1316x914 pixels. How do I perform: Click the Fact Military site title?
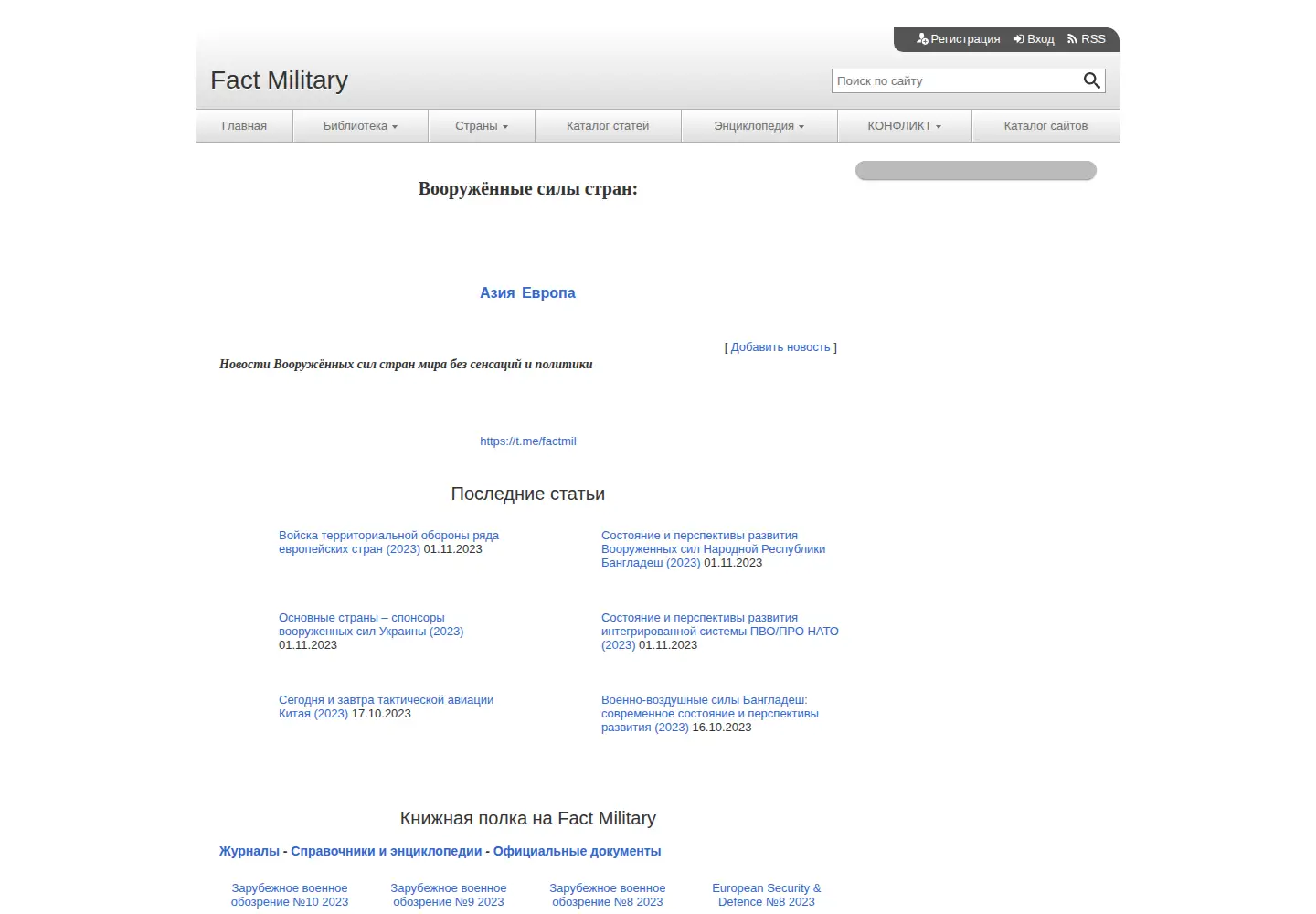pos(279,80)
